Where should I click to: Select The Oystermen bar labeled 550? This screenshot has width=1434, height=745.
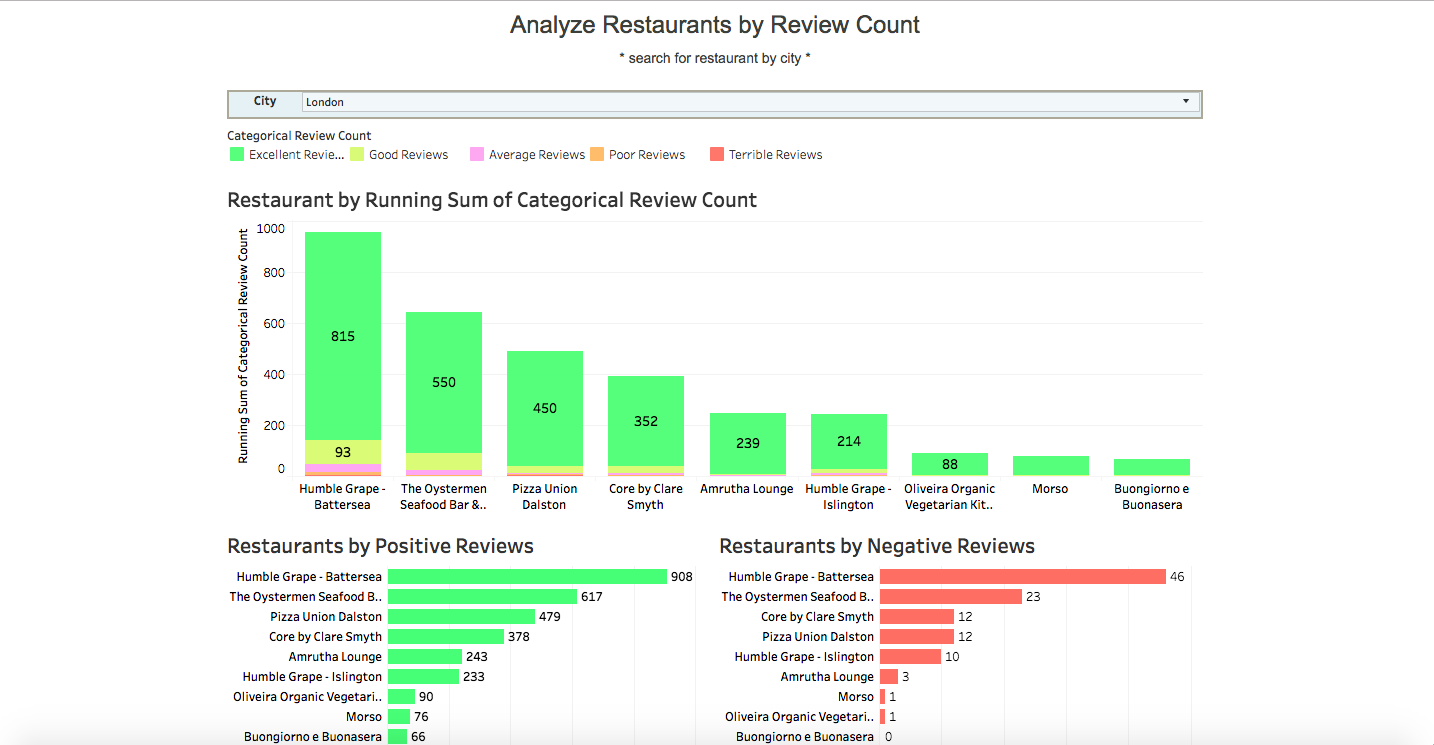444,382
